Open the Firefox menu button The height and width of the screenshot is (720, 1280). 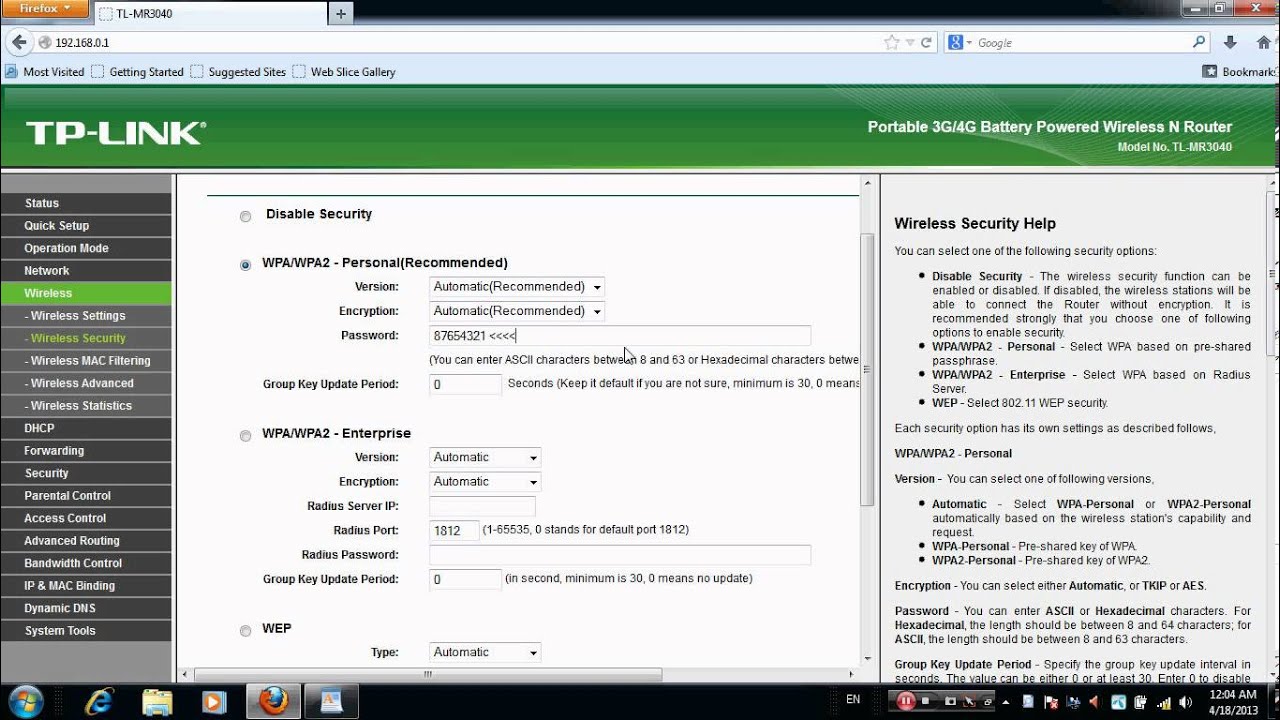click(x=44, y=9)
